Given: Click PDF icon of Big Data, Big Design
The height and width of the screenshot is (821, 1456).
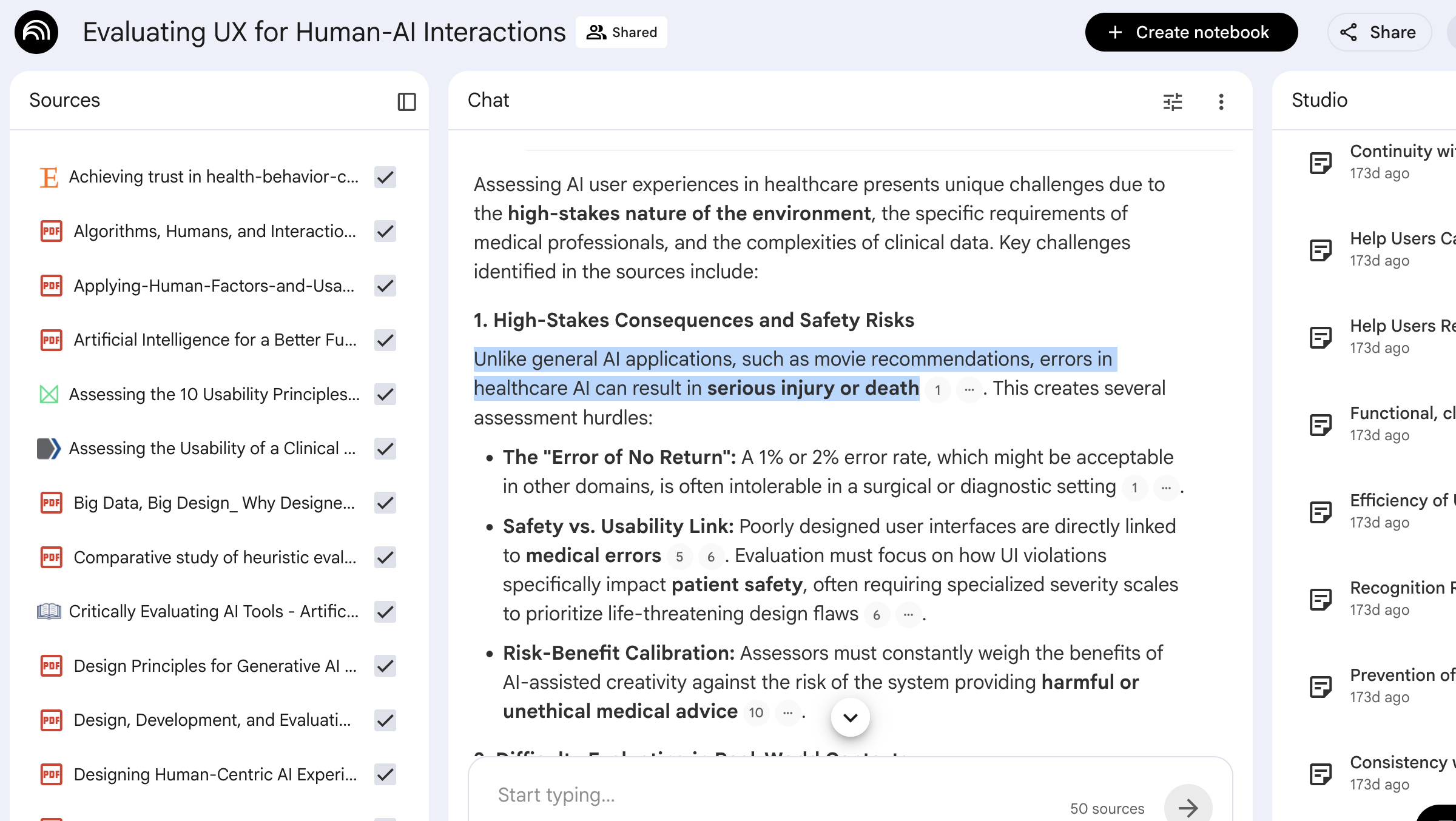Looking at the screenshot, I should point(51,503).
